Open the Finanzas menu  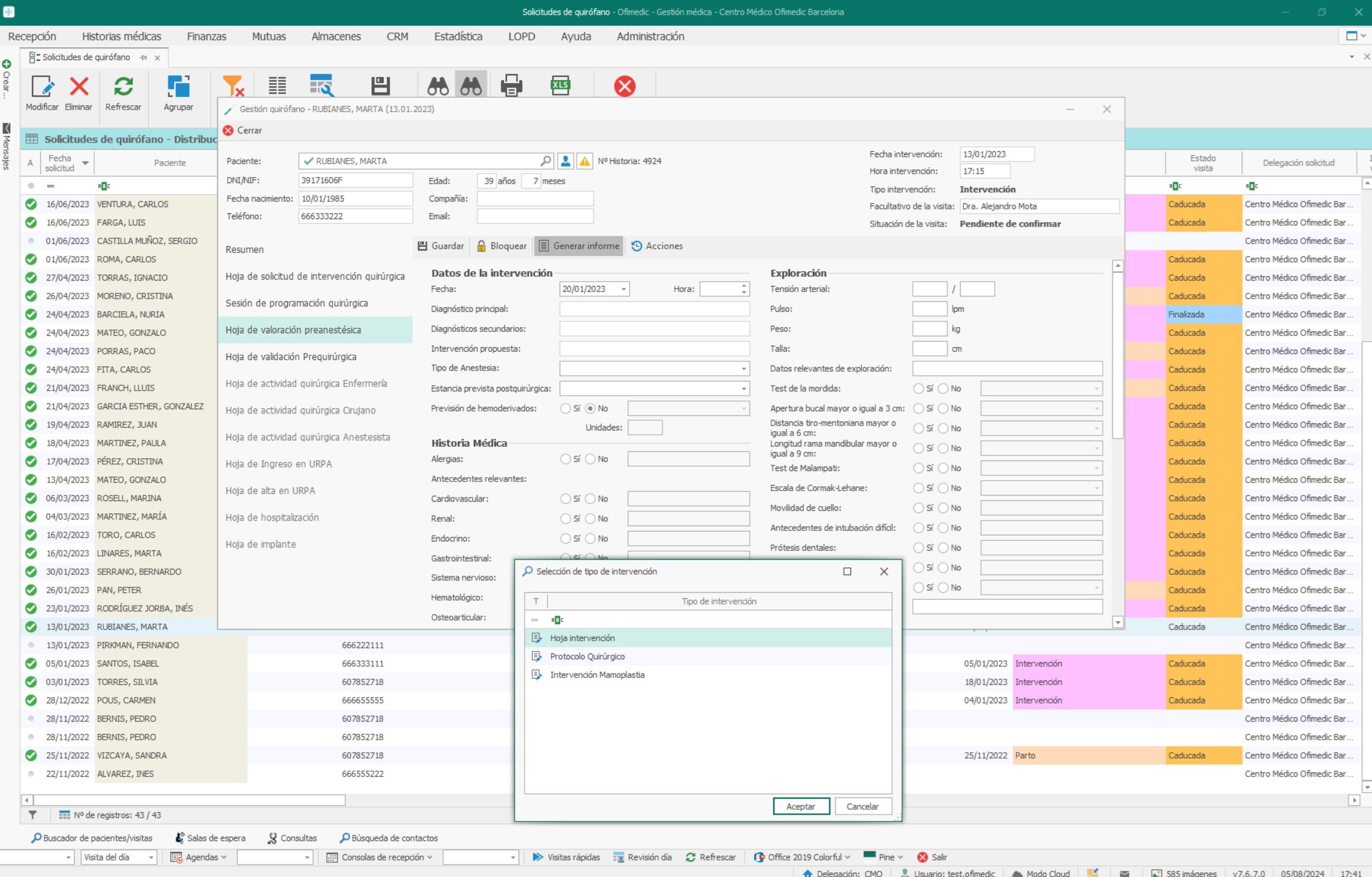(x=206, y=37)
